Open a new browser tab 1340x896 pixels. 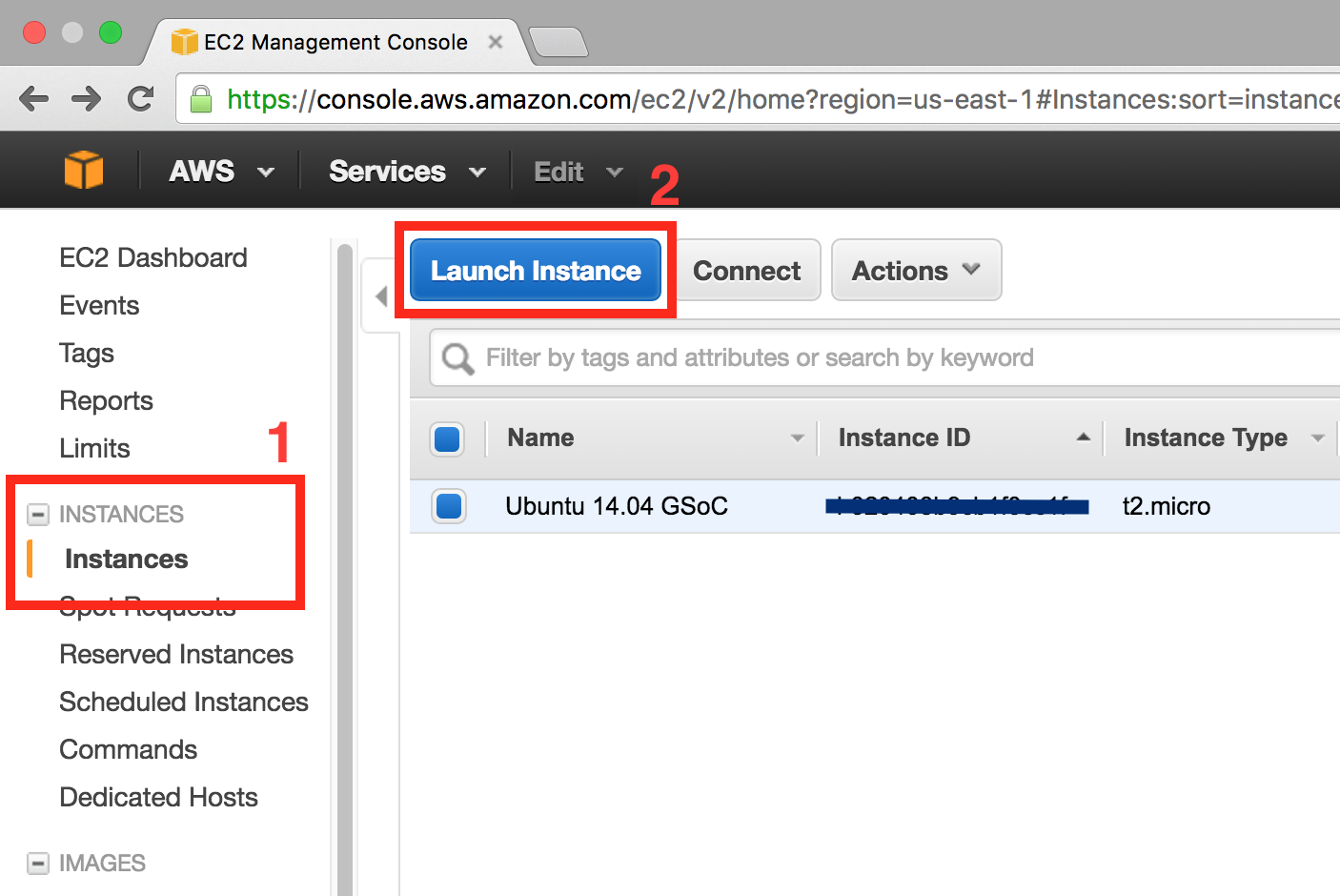(558, 43)
